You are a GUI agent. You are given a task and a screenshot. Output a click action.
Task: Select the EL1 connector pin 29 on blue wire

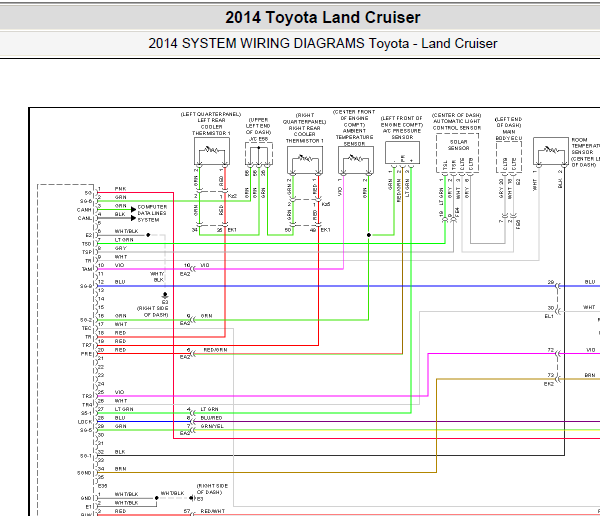(557, 286)
